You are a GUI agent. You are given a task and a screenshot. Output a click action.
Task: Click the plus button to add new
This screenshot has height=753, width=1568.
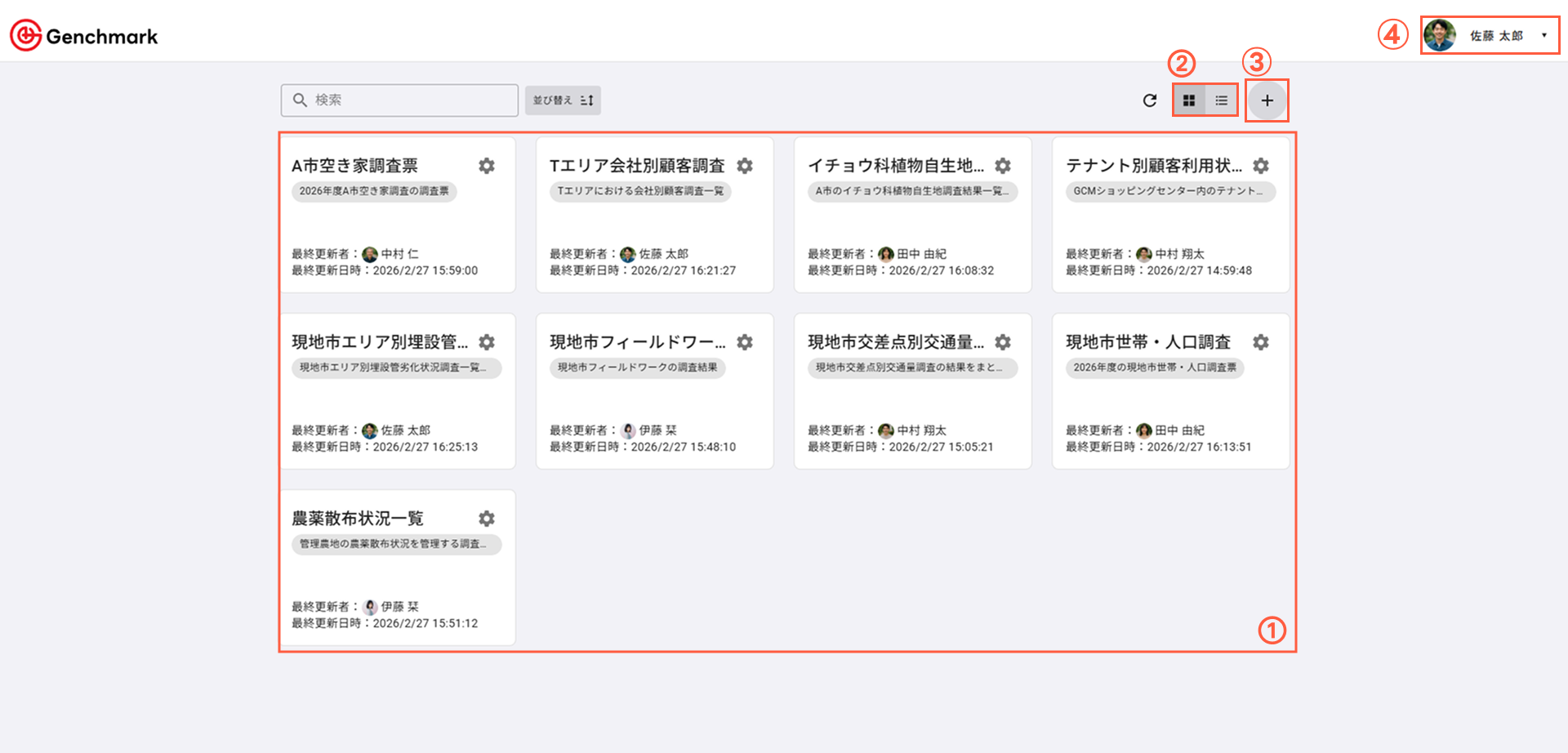coord(1267,100)
